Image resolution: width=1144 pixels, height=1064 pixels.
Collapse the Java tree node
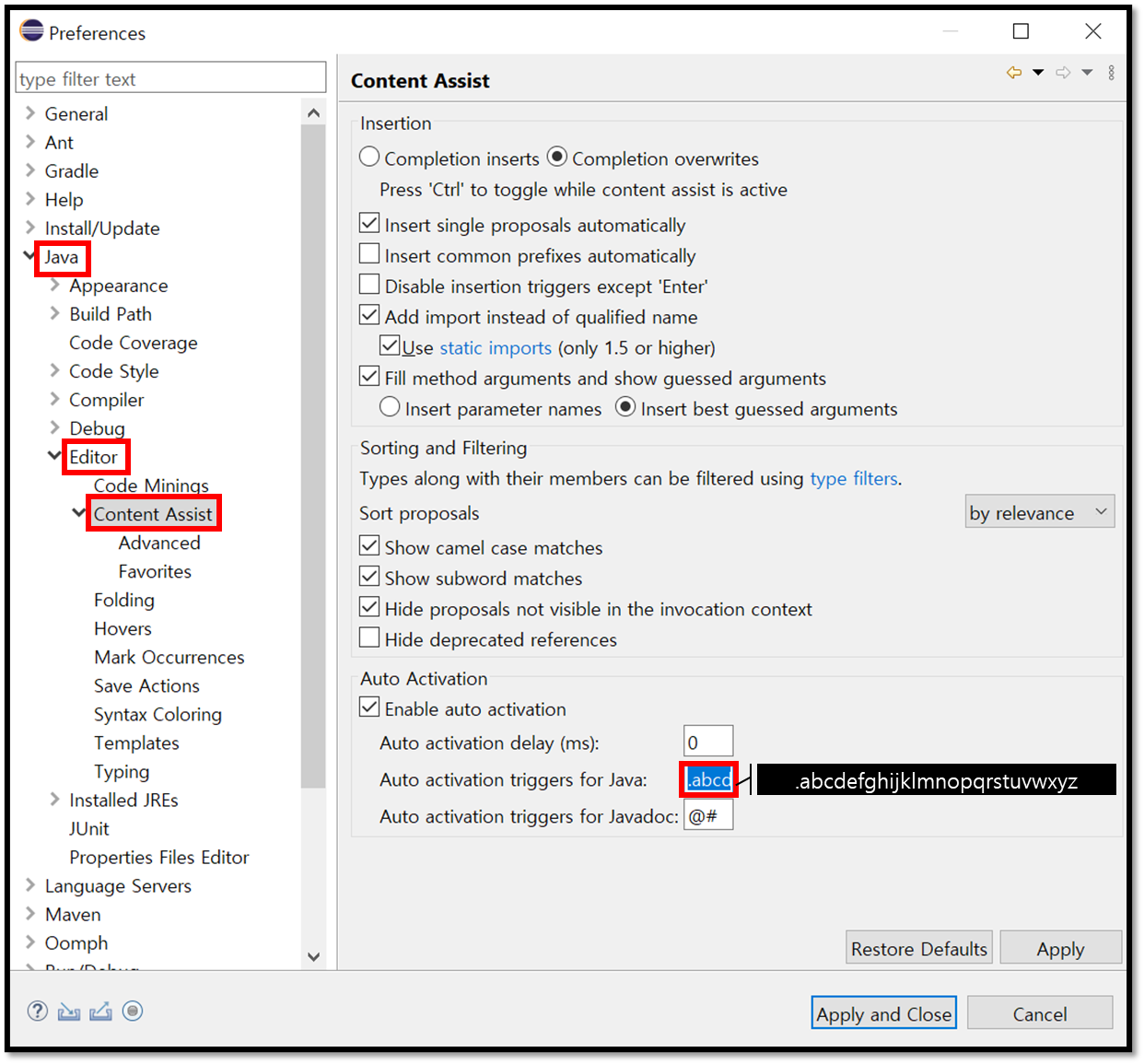click(x=30, y=256)
